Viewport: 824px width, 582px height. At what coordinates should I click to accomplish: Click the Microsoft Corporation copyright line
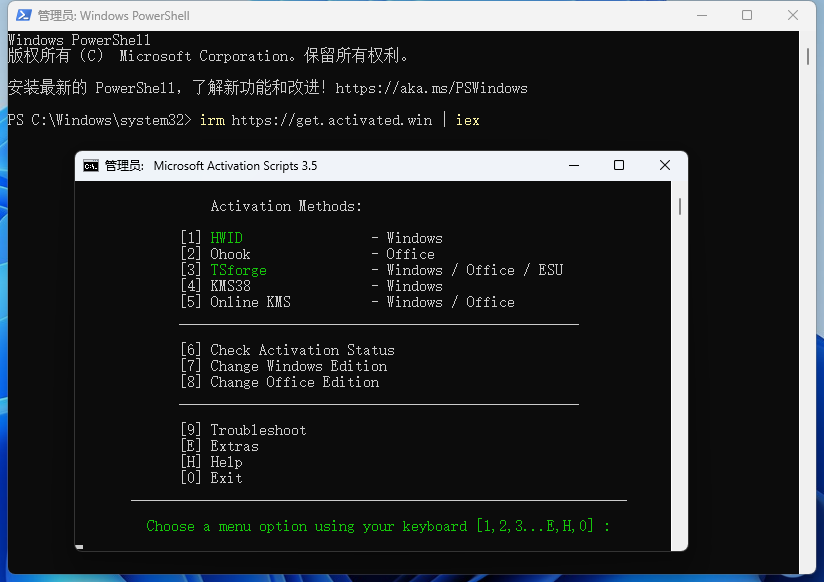point(208,56)
